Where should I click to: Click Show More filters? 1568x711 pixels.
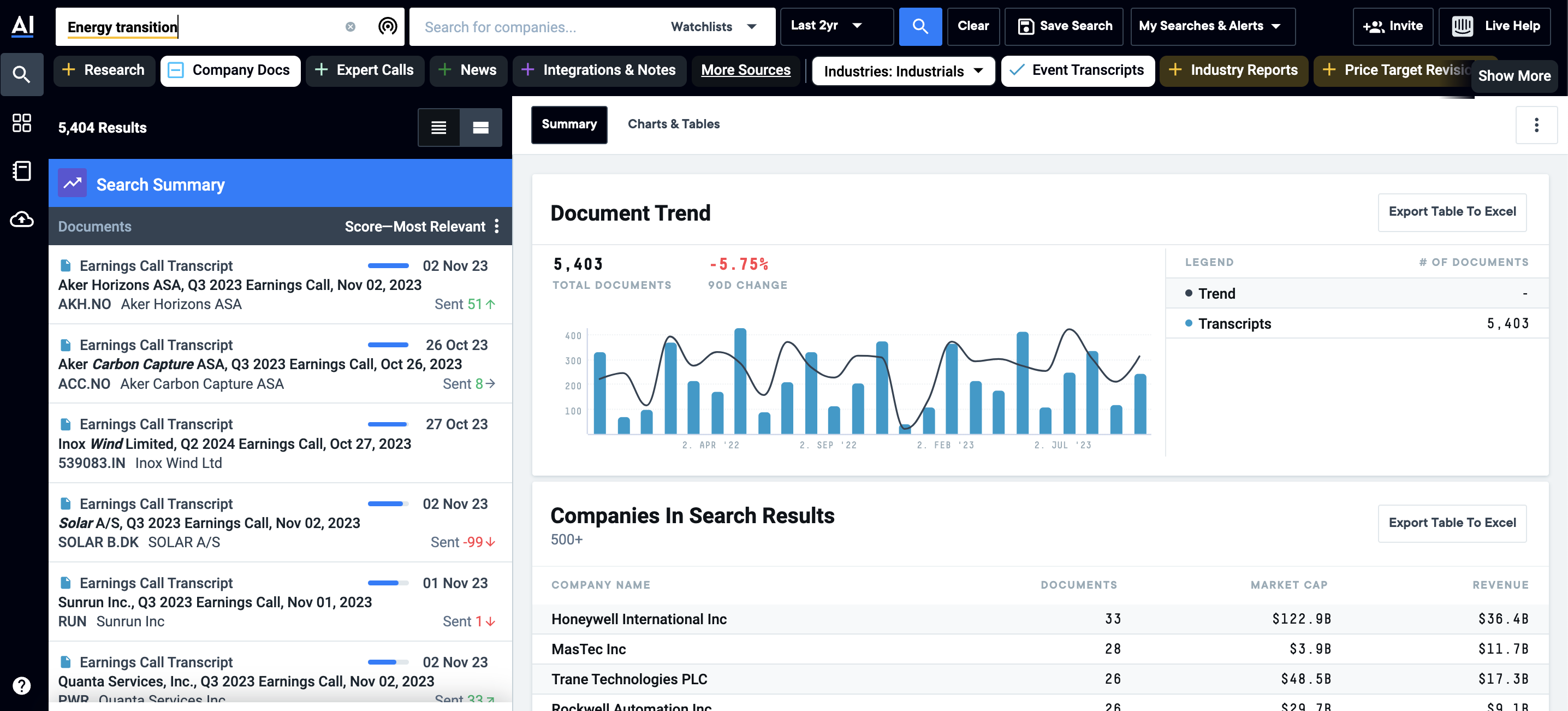pyautogui.click(x=1514, y=76)
